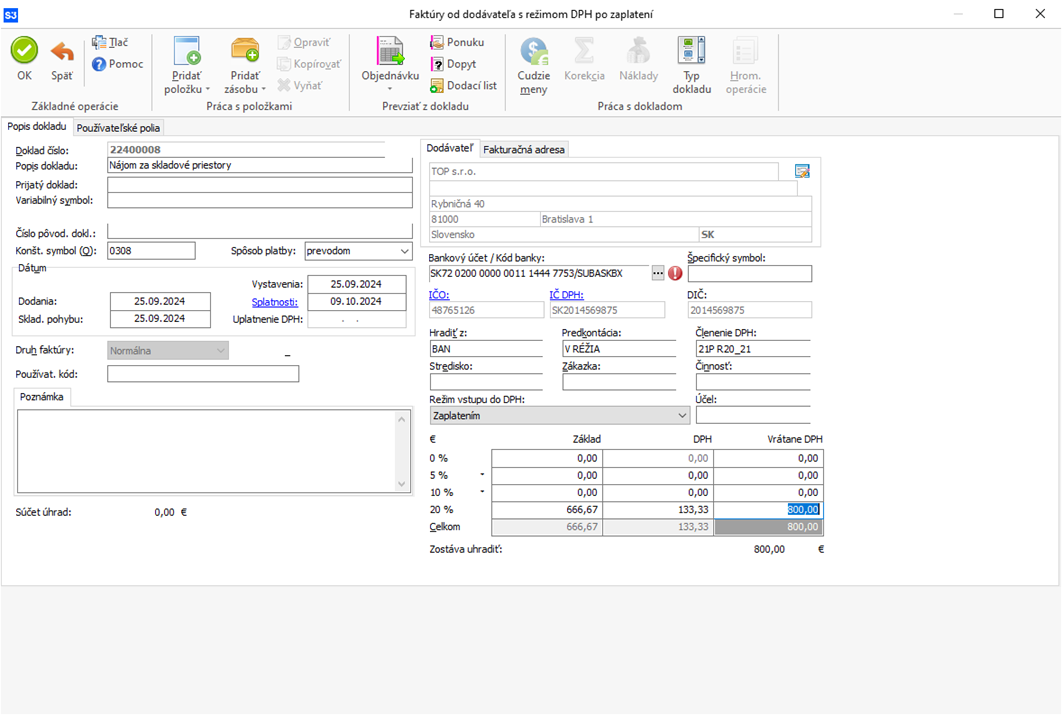
Task: Click the Typ dokladu icon
Action: 691,51
